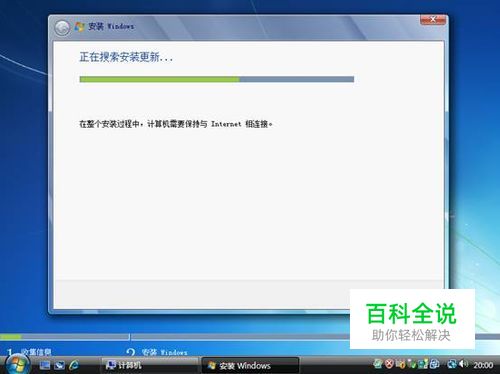Close the 安装 Windows setup window
The image size is (500, 374).
pos(433,20)
